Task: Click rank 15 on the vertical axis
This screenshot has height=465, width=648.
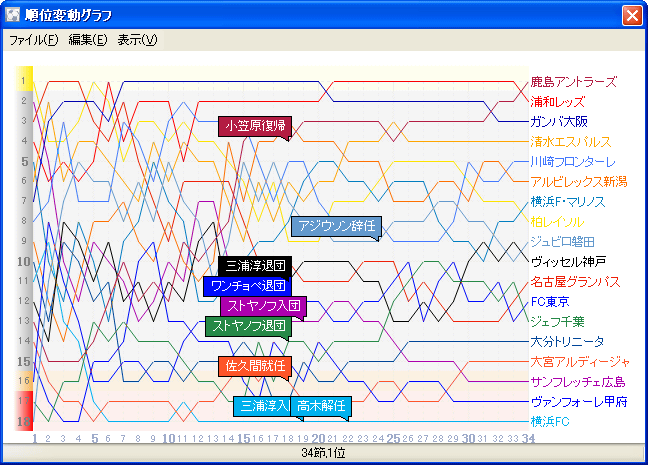Action: point(24,362)
